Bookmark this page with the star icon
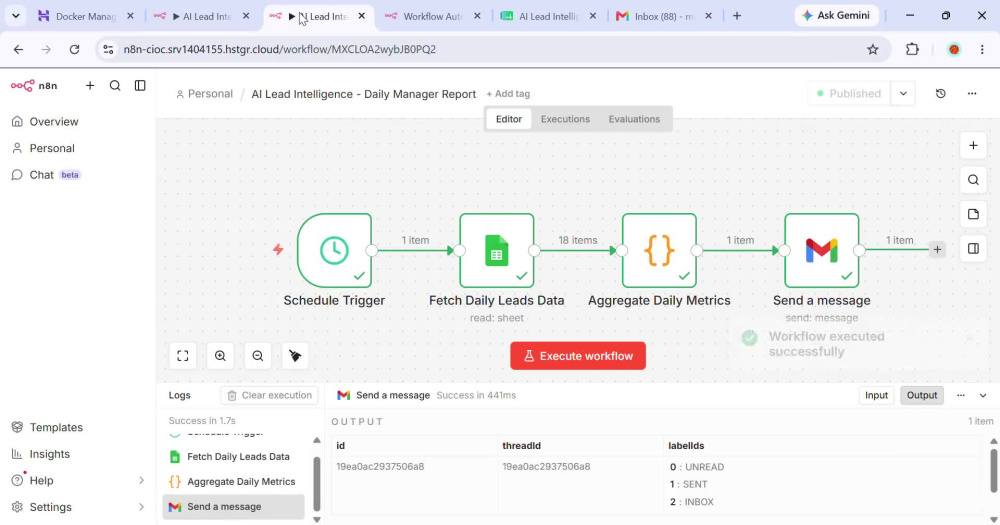The height and width of the screenshot is (525, 1000). 872,49
